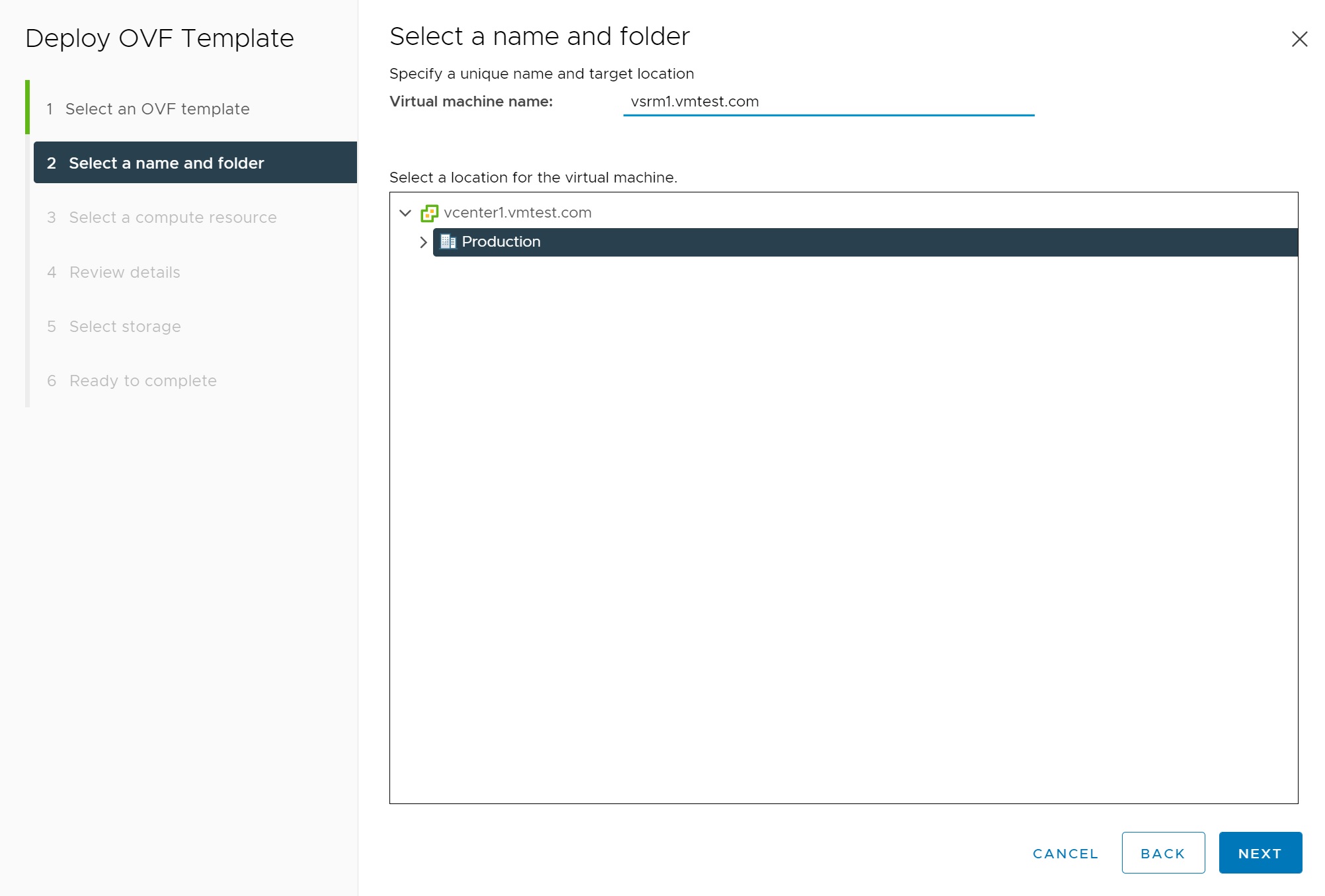The height and width of the screenshot is (896, 1325).
Task: Click the vCenter server icon in the tree
Action: pyautogui.click(x=429, y=213)
